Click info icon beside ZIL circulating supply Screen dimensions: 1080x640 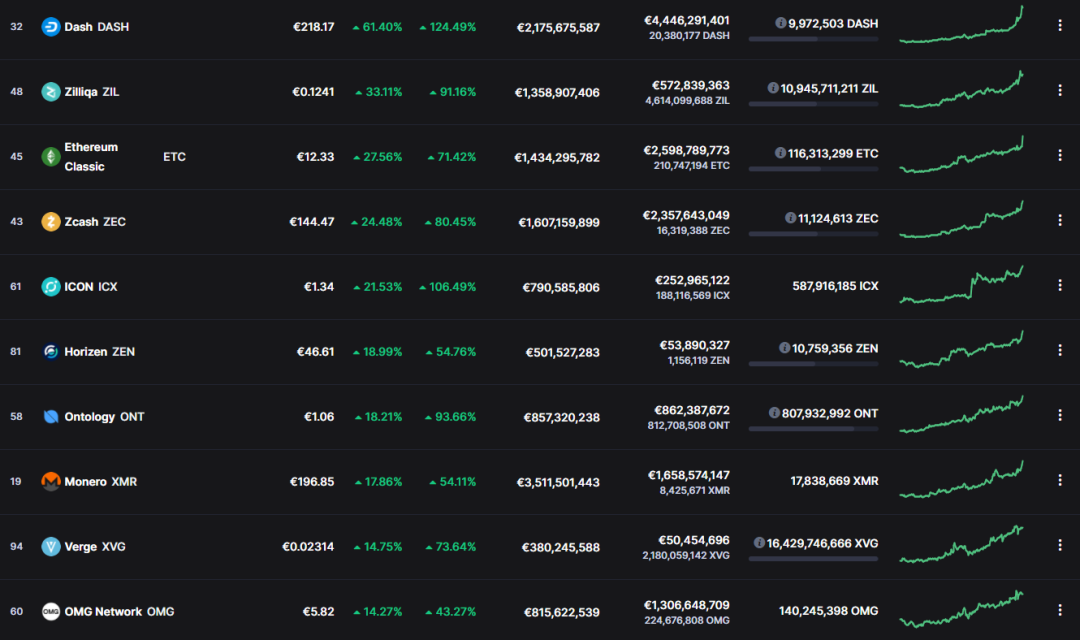(773, 87)
